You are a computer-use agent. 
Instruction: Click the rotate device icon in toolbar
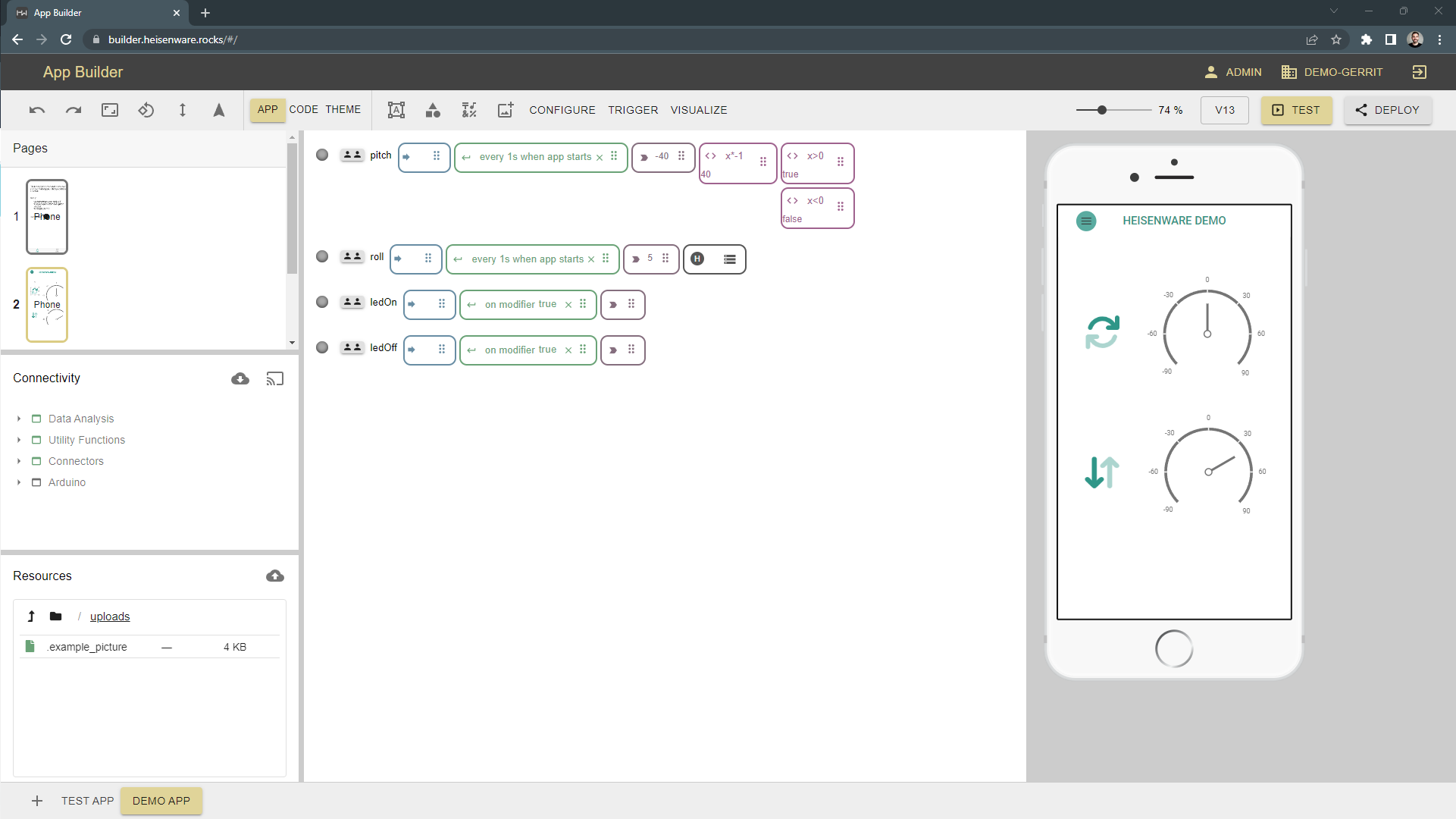tap(146, 110)
